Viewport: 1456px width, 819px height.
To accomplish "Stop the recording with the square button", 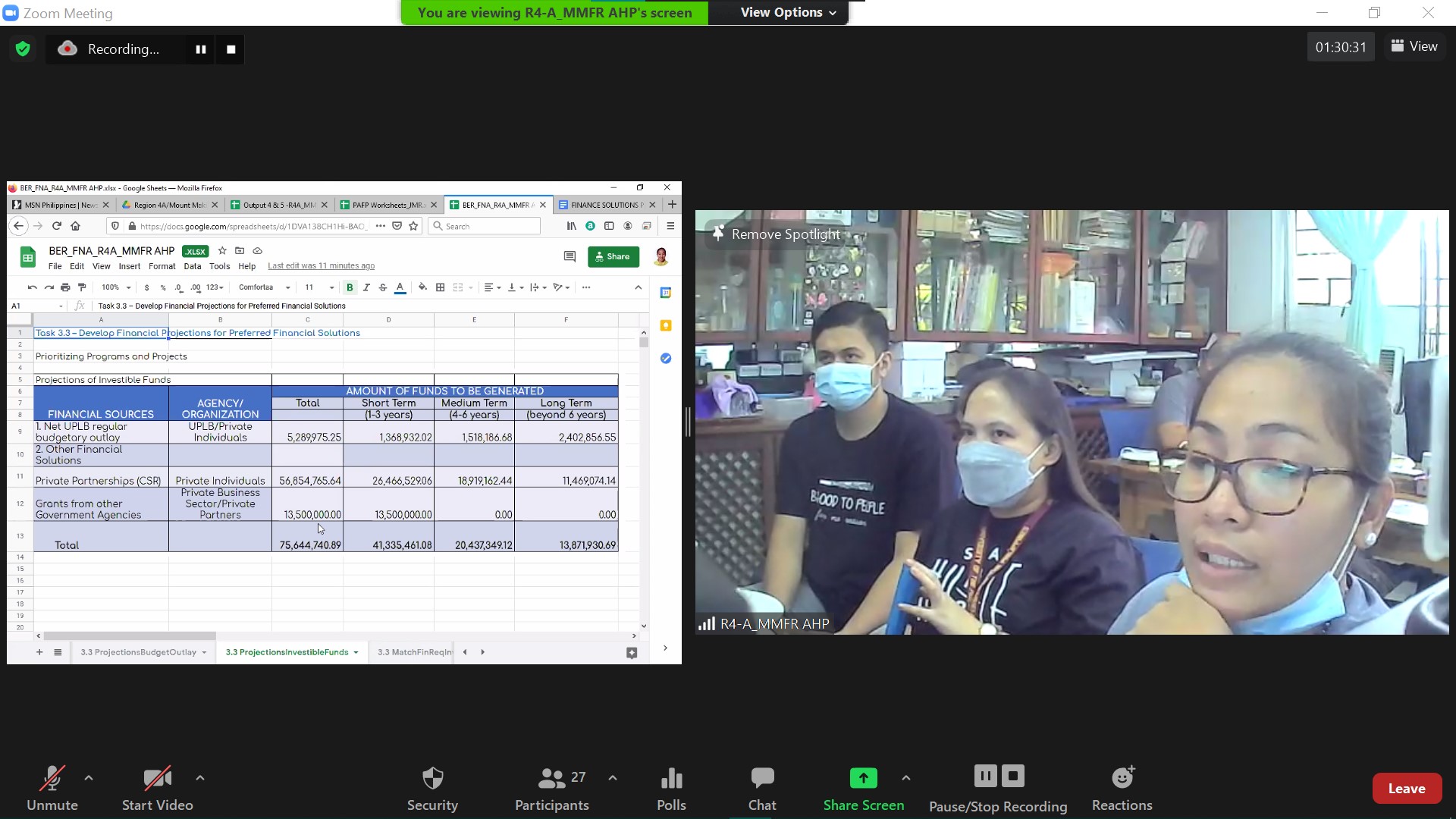I will [231, 49].
